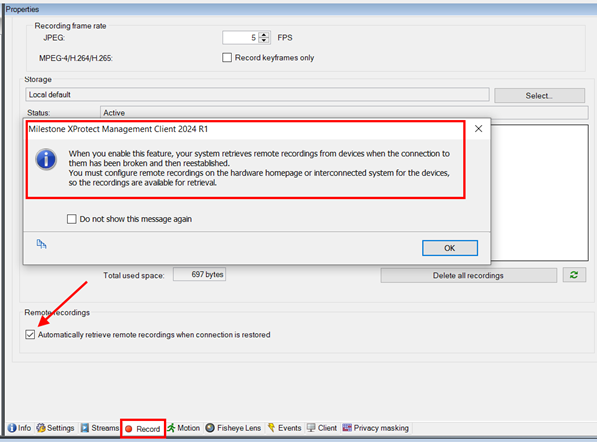Click OK in the message dialog
This screenshot has height=442, width=597.
[x=450, y=248]
